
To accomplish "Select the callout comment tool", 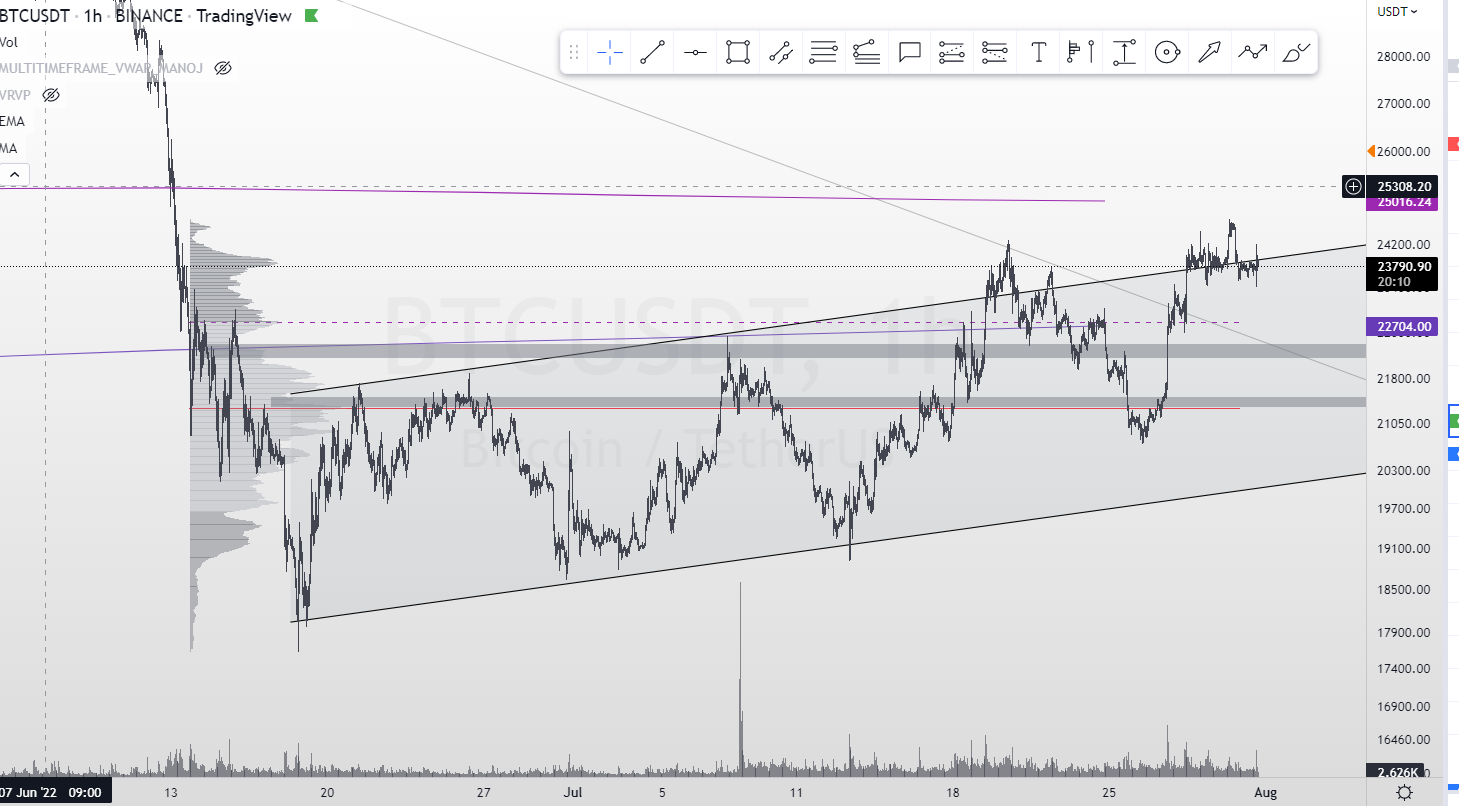I will [909, 52].
